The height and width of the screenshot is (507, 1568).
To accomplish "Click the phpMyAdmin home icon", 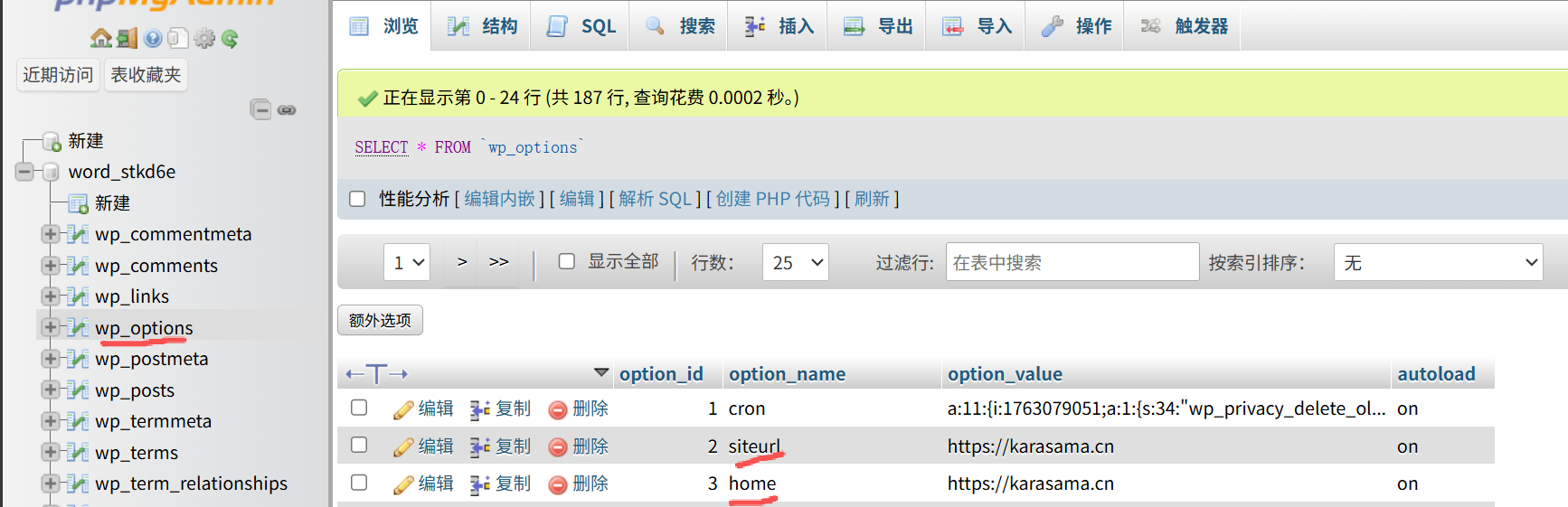I will coord(100,38).
